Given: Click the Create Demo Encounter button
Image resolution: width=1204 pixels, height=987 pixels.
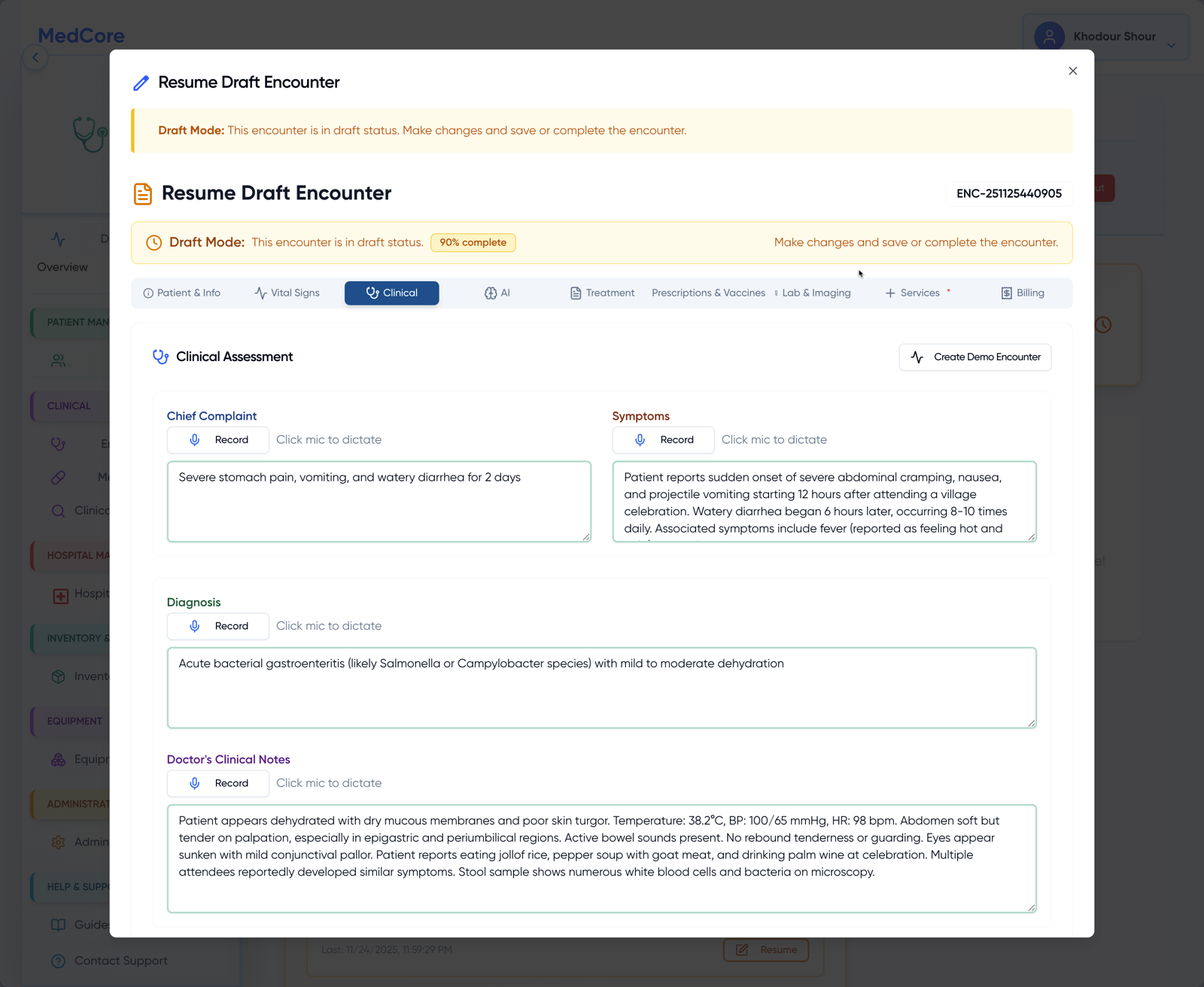Looking at the screenshot, I should [974, 357].
